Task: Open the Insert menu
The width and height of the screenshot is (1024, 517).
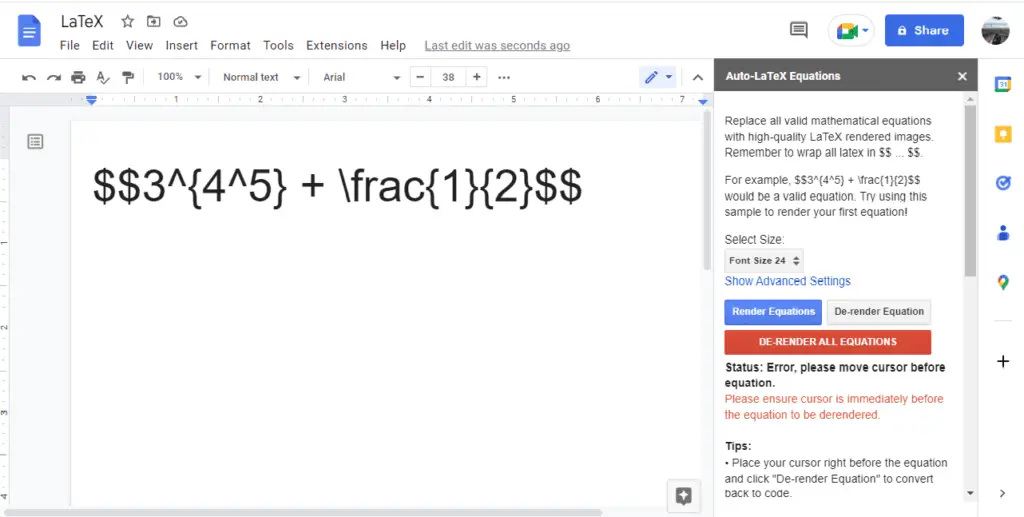Action: 182,46
